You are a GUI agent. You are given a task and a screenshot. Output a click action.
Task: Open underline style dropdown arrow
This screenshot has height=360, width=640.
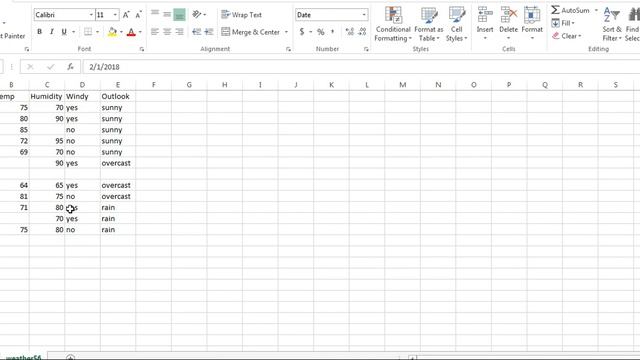pyautogui.click(x=73, y=32)
